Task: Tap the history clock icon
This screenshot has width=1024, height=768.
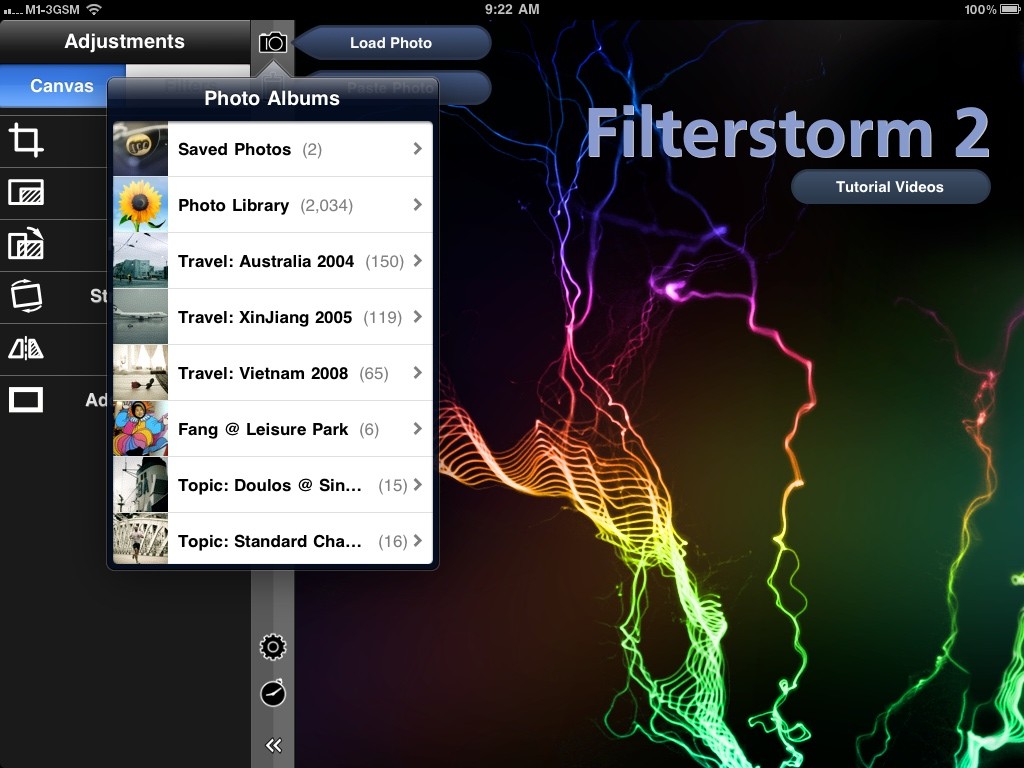Action: (273, 693)
